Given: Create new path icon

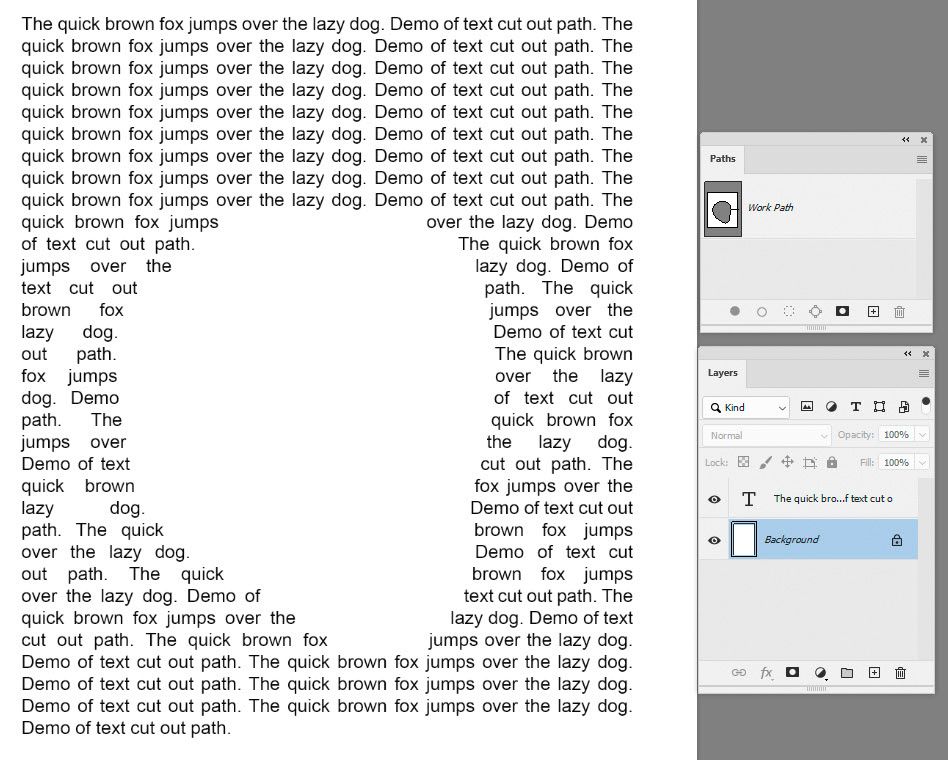Looking at the screenshot, I should tap(873, 311).
